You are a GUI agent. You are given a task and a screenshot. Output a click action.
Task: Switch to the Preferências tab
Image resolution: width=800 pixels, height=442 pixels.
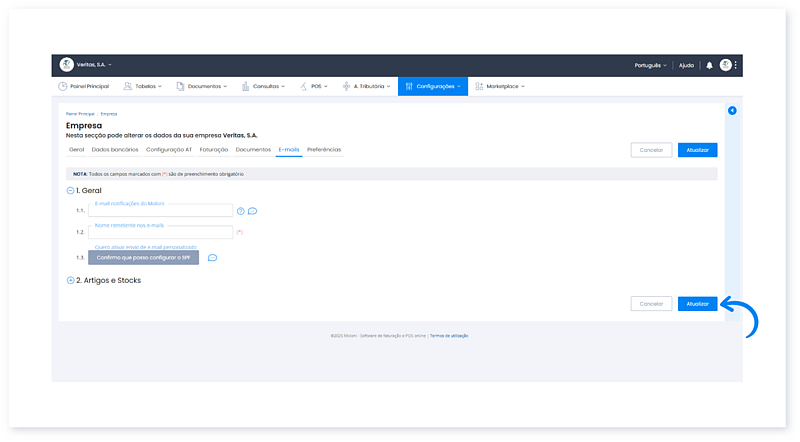(x=324, y=150)
